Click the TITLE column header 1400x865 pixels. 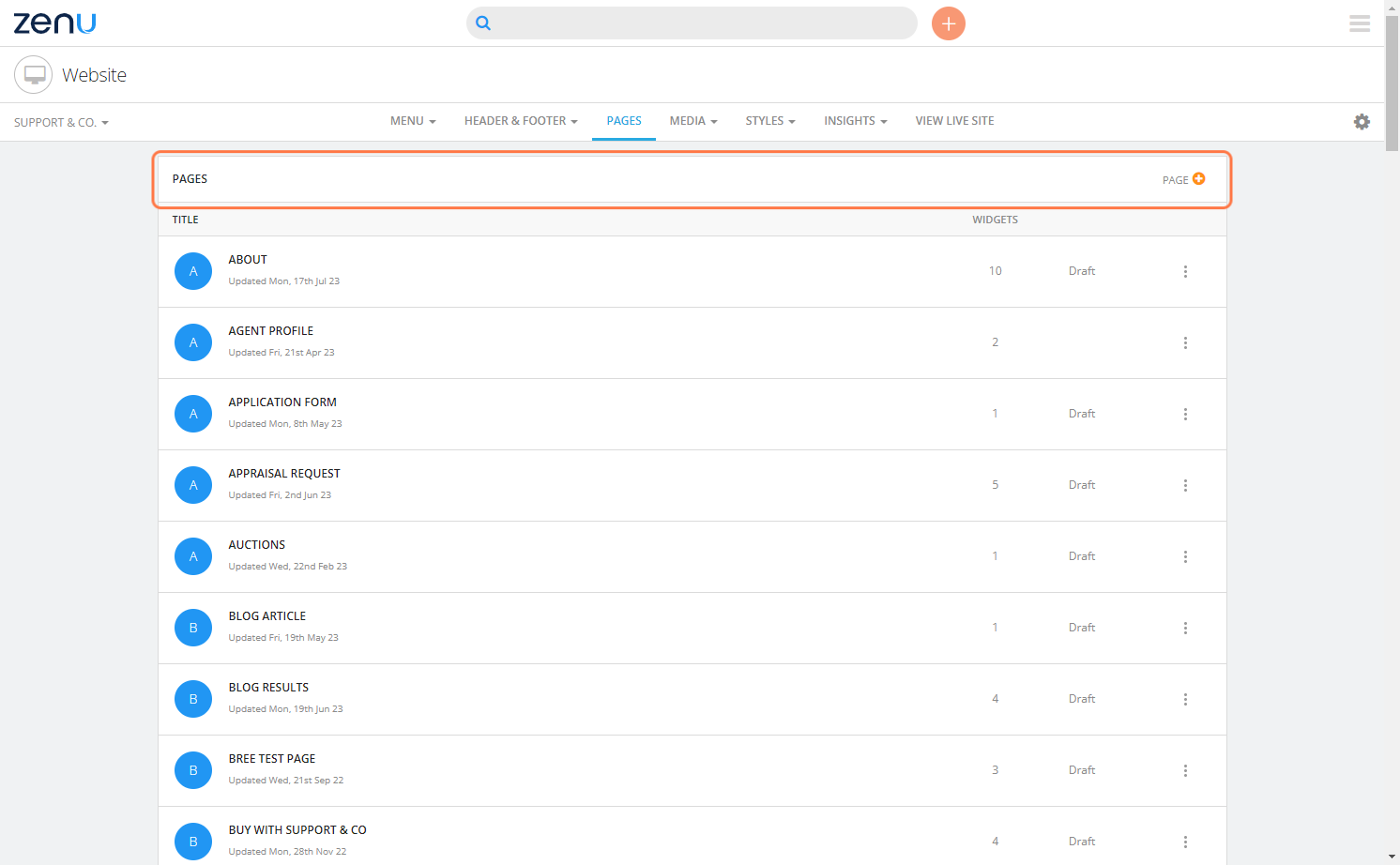(x=185, y=220)
